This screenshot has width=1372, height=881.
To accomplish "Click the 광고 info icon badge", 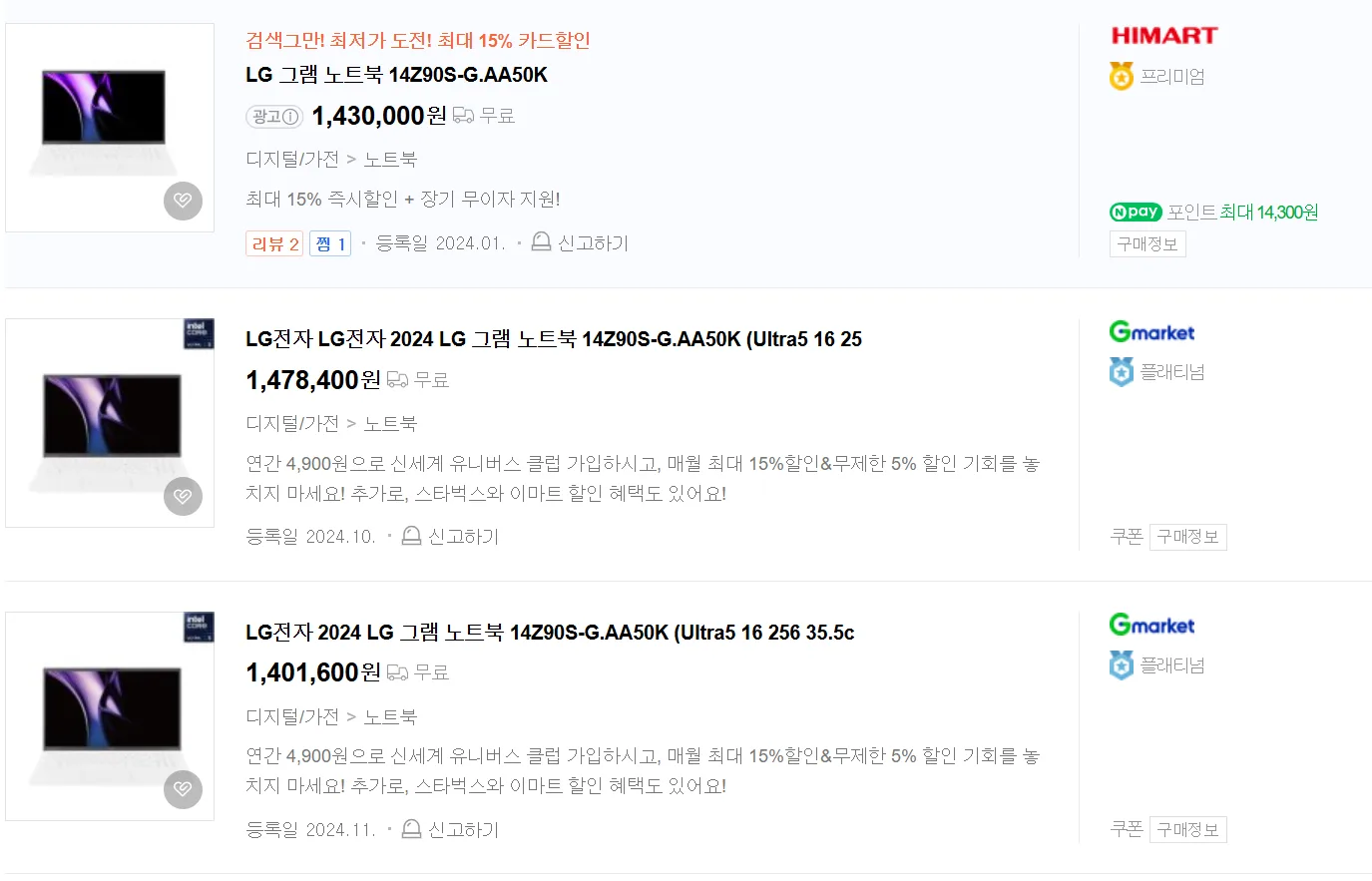I will click(x=274, y=117).
